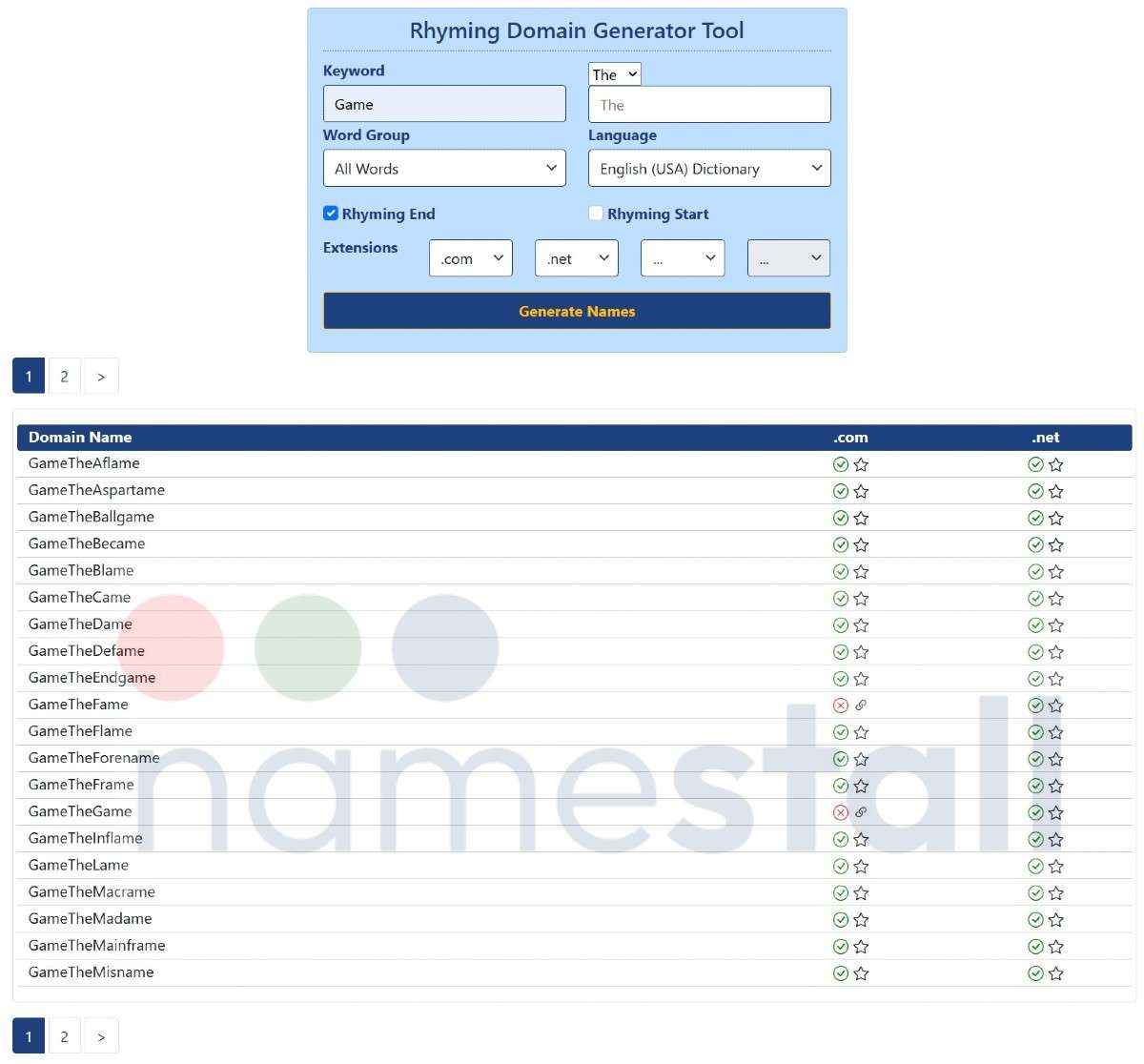Click inside the Keyword input field
Image resolution: width=1144 pixels, height=1064 pixels.
(x=444, y=103)
